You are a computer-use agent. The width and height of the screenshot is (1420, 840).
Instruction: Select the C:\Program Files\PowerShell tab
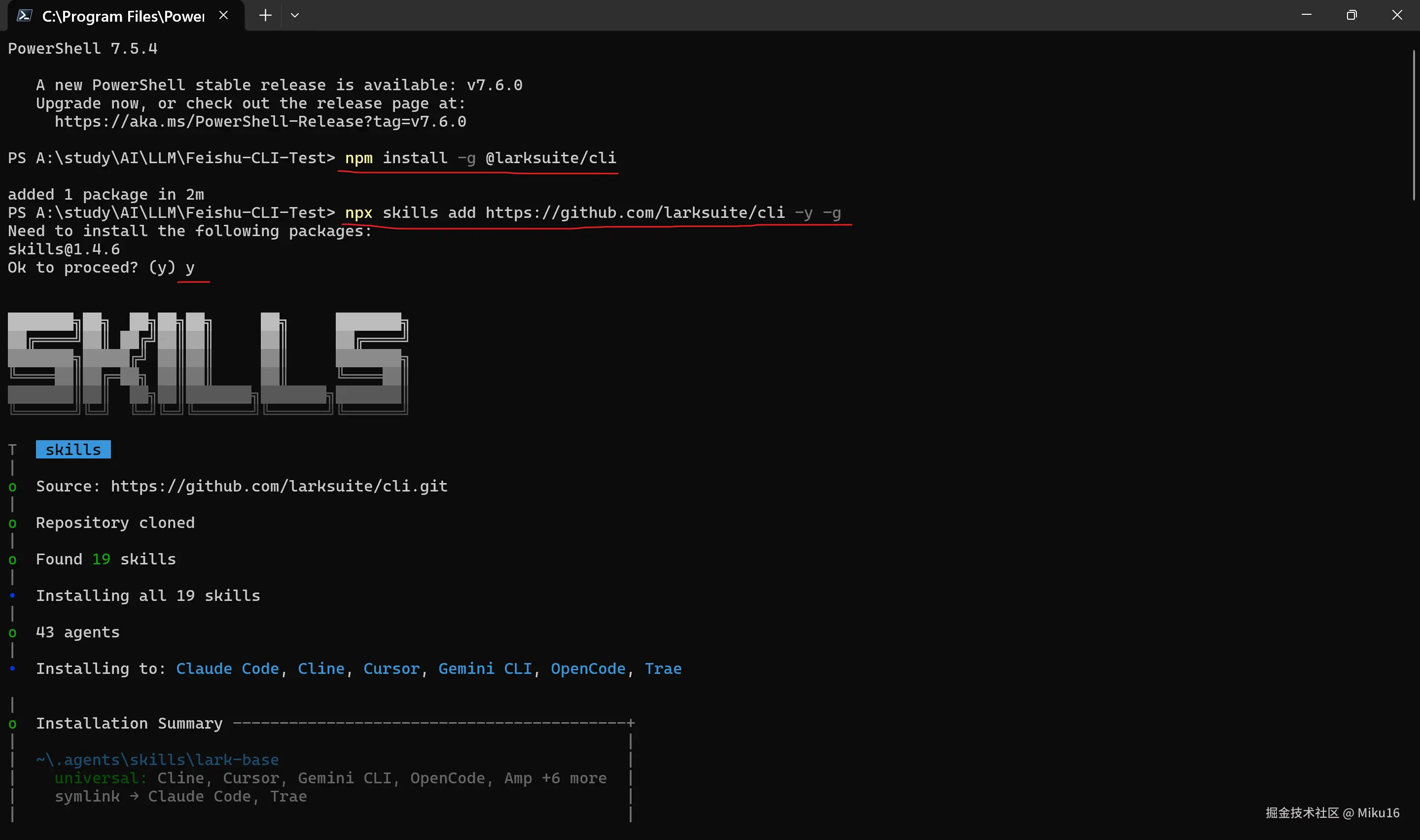[x=123, y=16]
